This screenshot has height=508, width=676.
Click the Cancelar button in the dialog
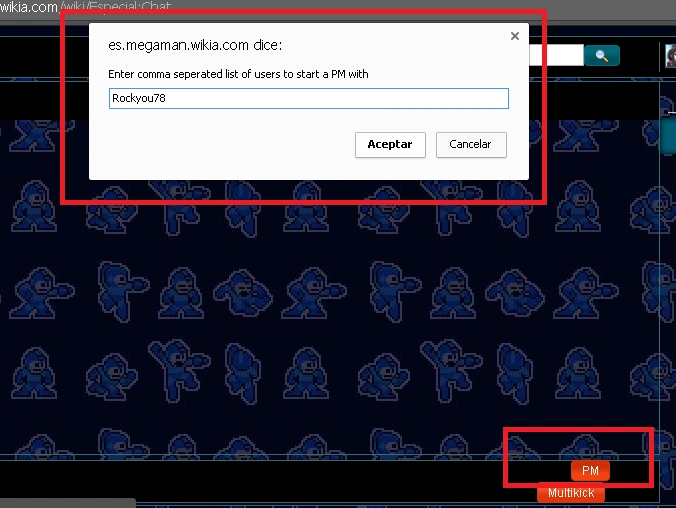pyautogui.click(x=471, y=145)
